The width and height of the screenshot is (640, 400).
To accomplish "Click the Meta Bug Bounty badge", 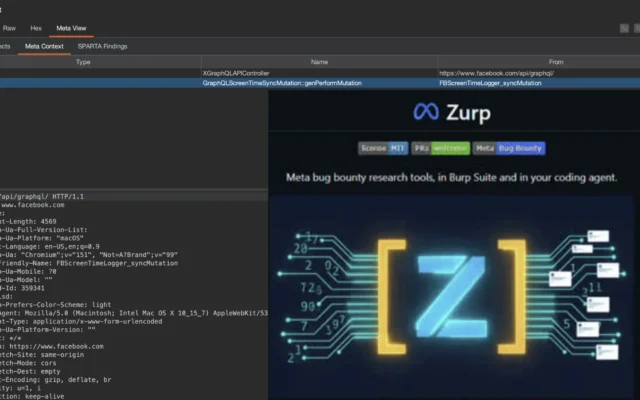I will click(x=509, y=148).
